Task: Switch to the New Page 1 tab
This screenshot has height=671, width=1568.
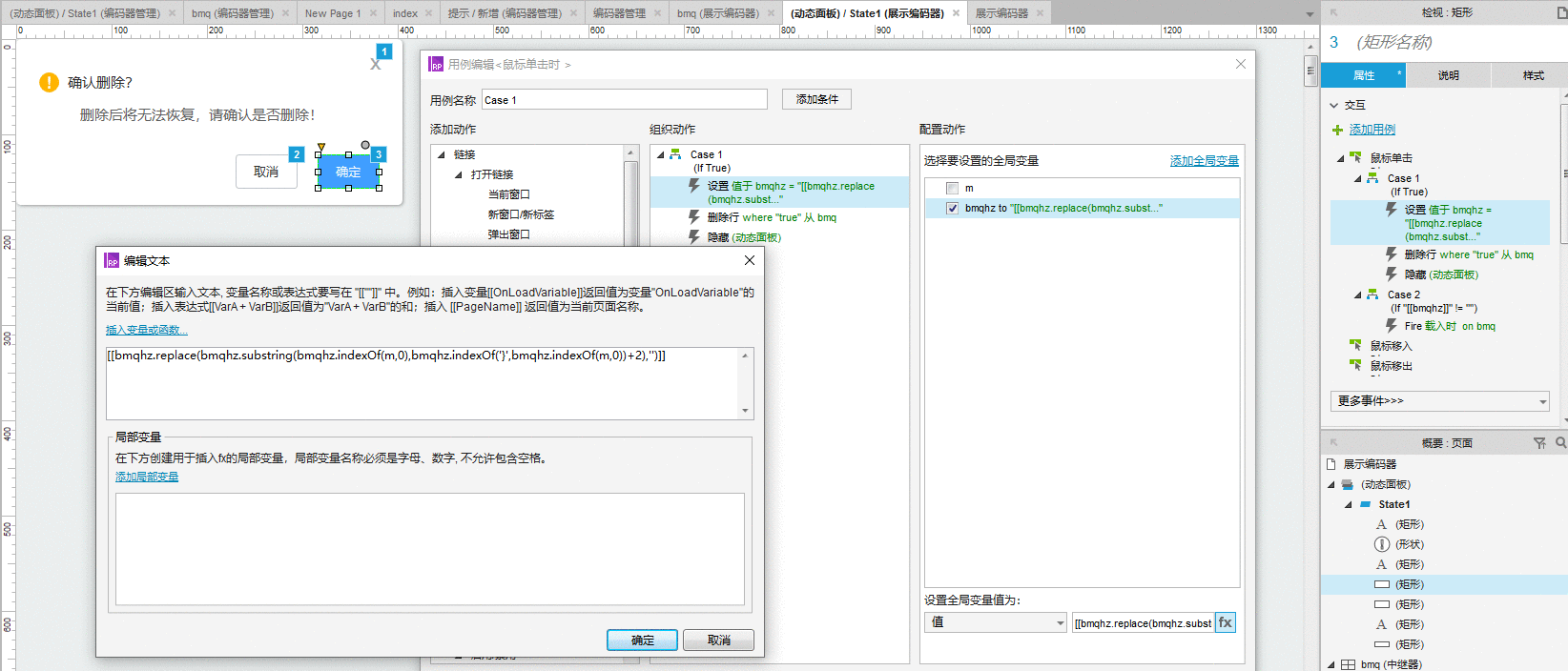Action: click(x=333, y=13)
